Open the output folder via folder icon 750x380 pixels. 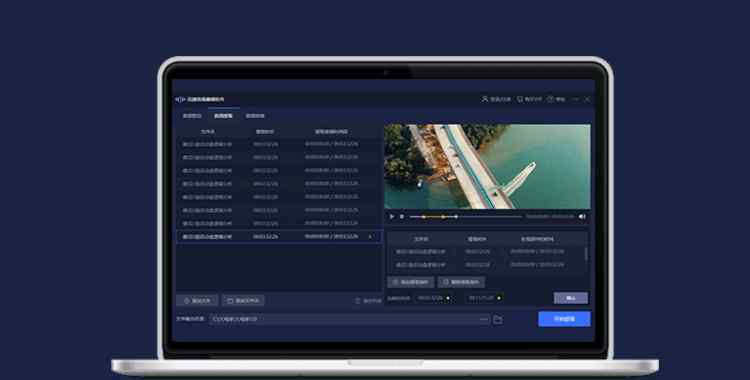[498, 319]
